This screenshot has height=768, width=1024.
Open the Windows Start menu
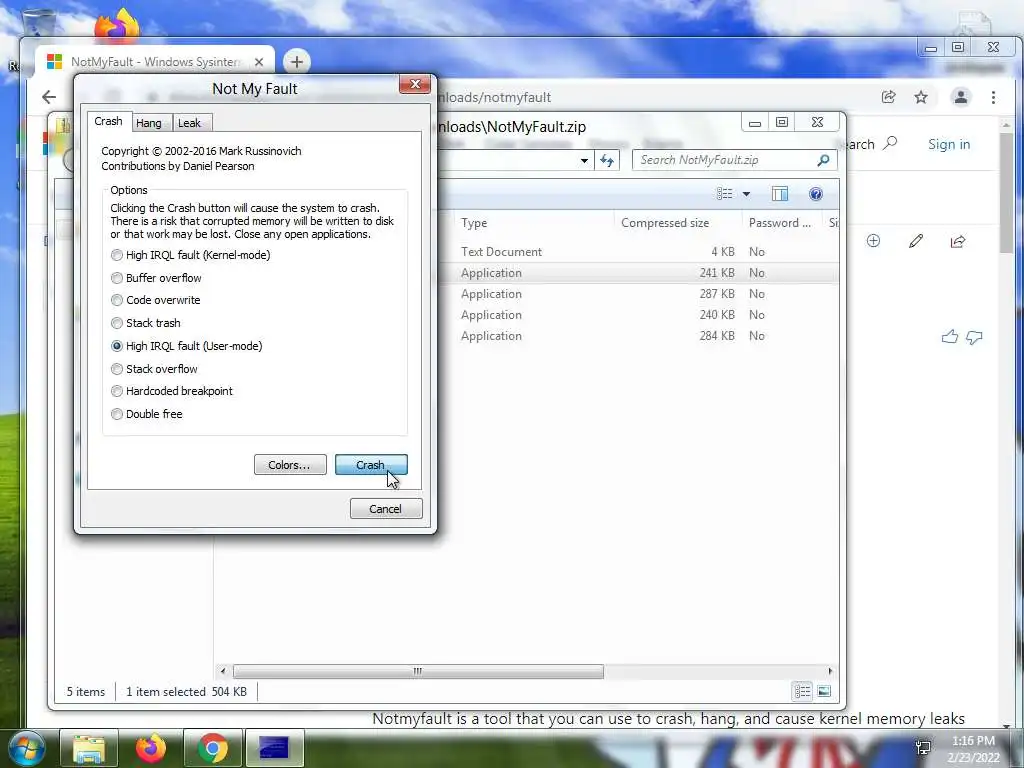(26, 748)
